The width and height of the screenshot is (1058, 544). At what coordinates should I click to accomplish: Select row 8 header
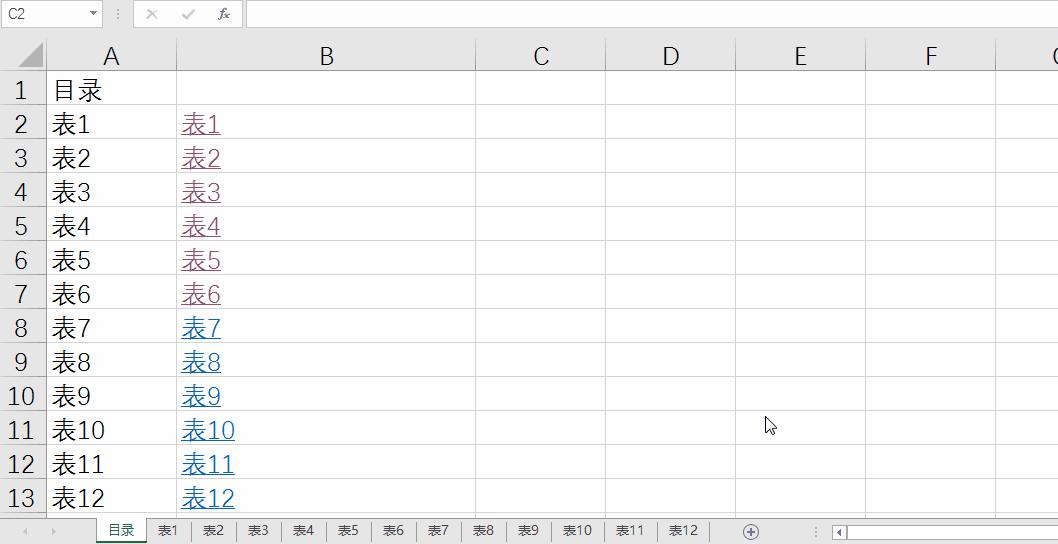point(22,328)
